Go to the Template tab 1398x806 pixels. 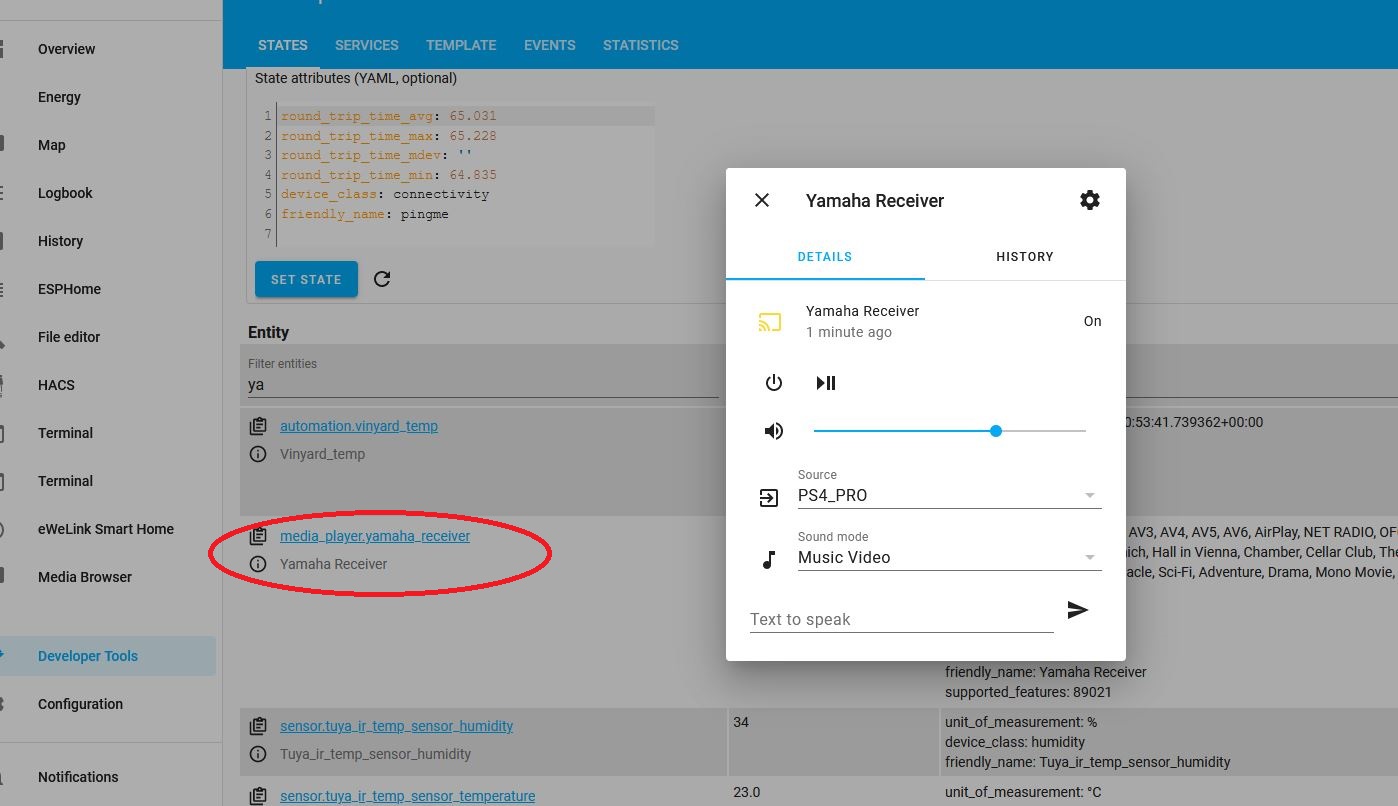461,45
